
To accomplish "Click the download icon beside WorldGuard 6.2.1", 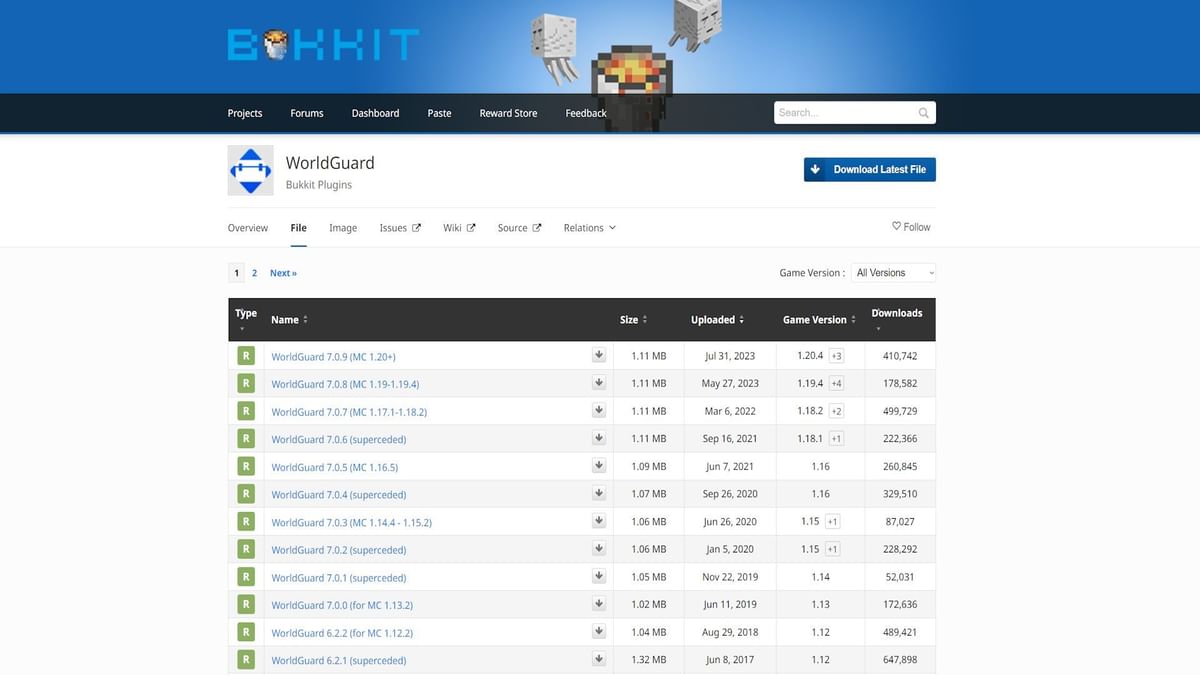I will [x=598, y=659].
